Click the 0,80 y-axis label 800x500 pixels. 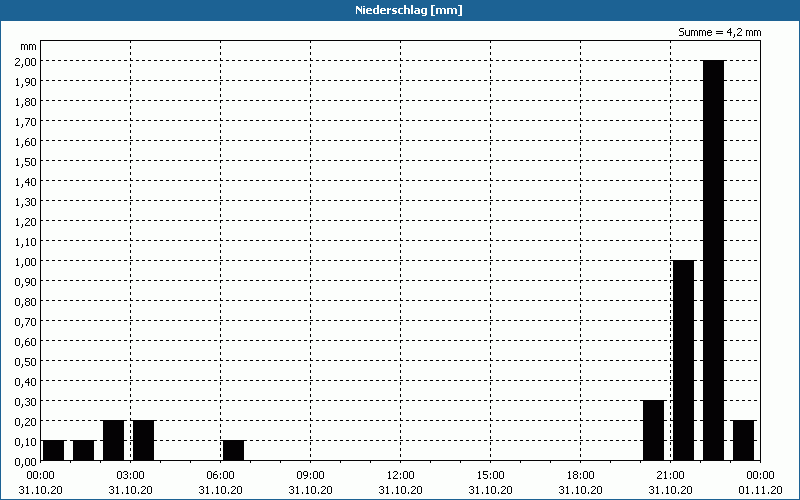tap(27, 302)
